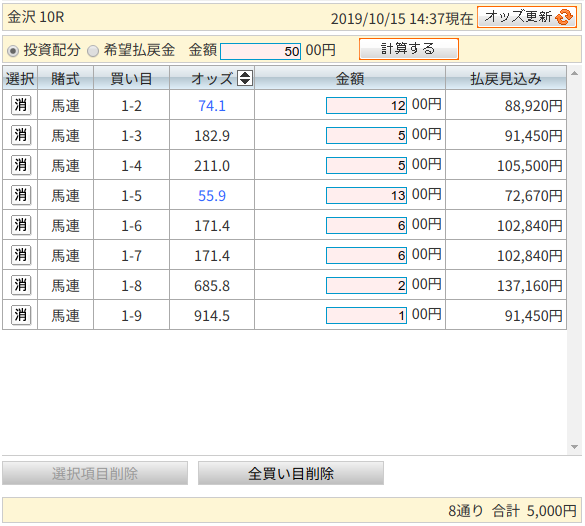Focus total 金額 input showing 50

260,51
